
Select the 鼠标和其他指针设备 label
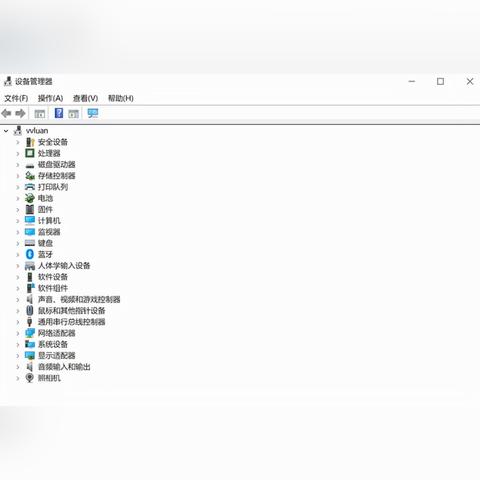point(72,311)
